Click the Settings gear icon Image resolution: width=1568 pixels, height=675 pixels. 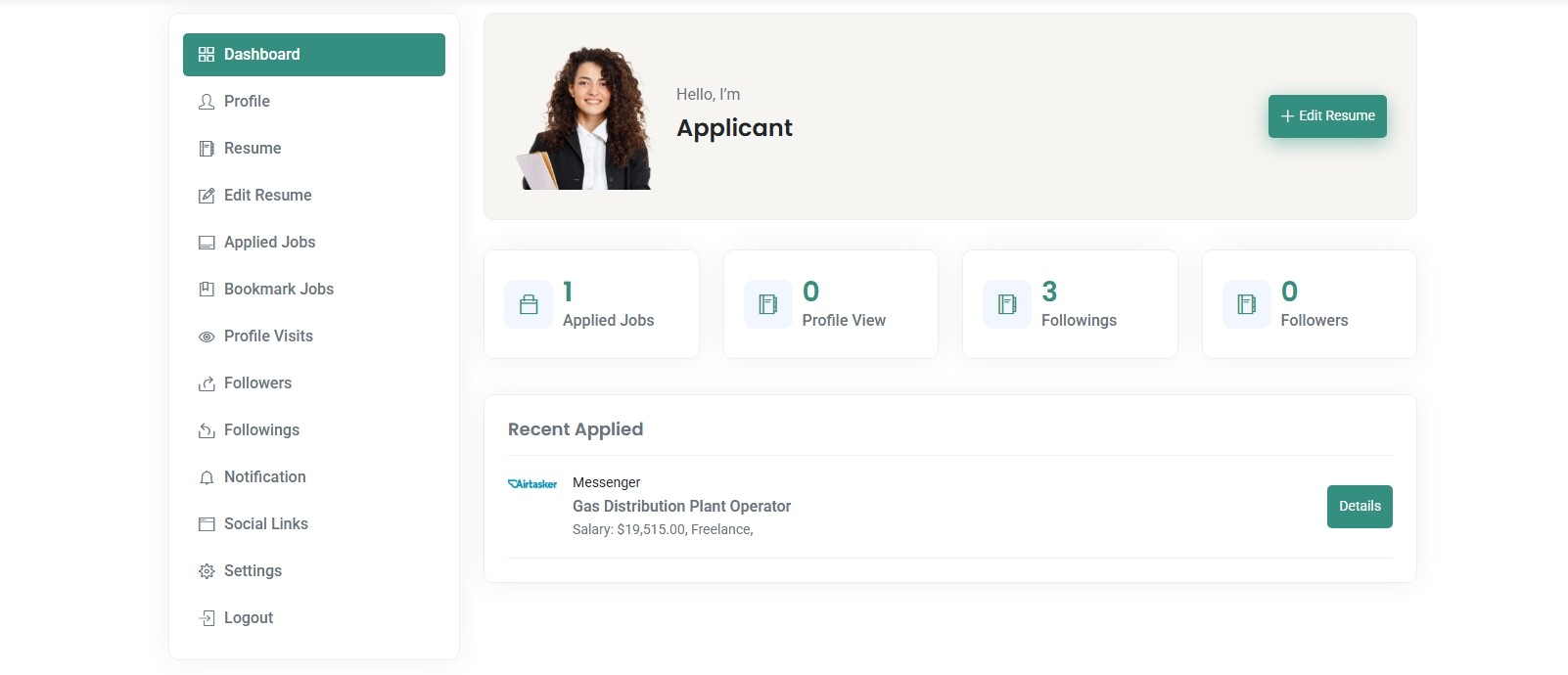207,571
